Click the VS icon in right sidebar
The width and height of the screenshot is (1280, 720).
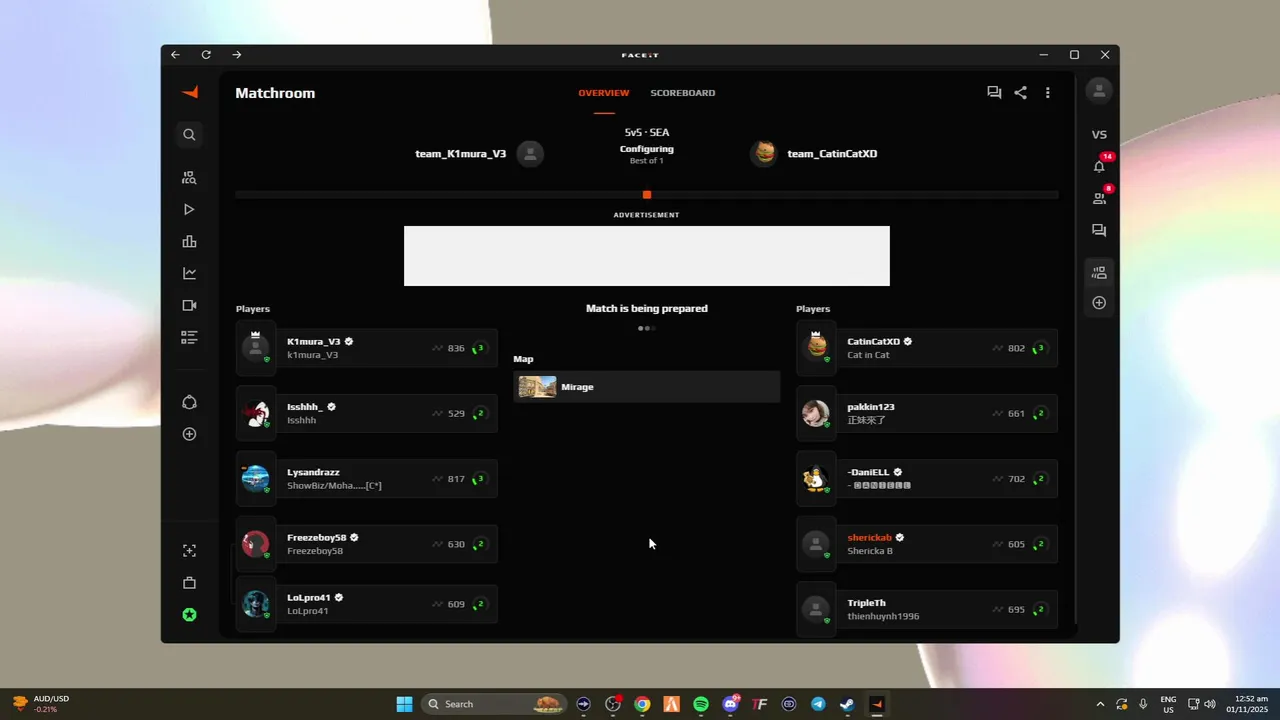coord(1099,134)
